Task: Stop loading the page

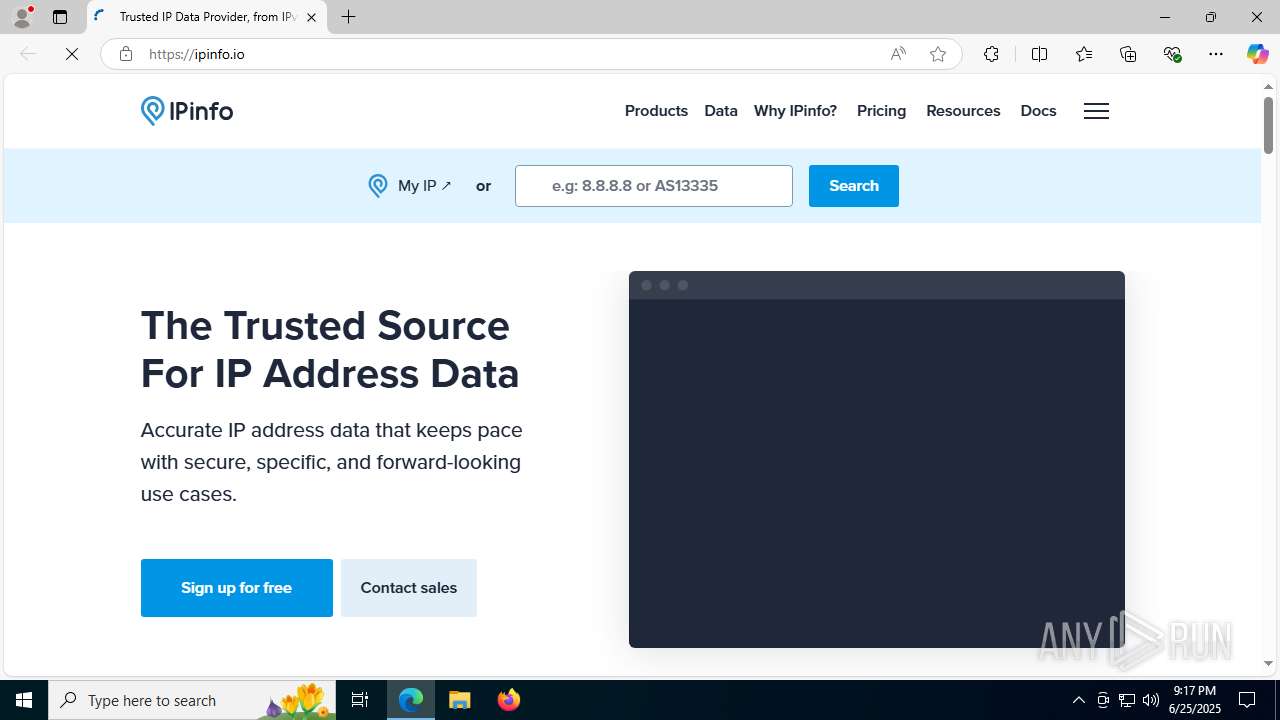Action: (72, 54)
